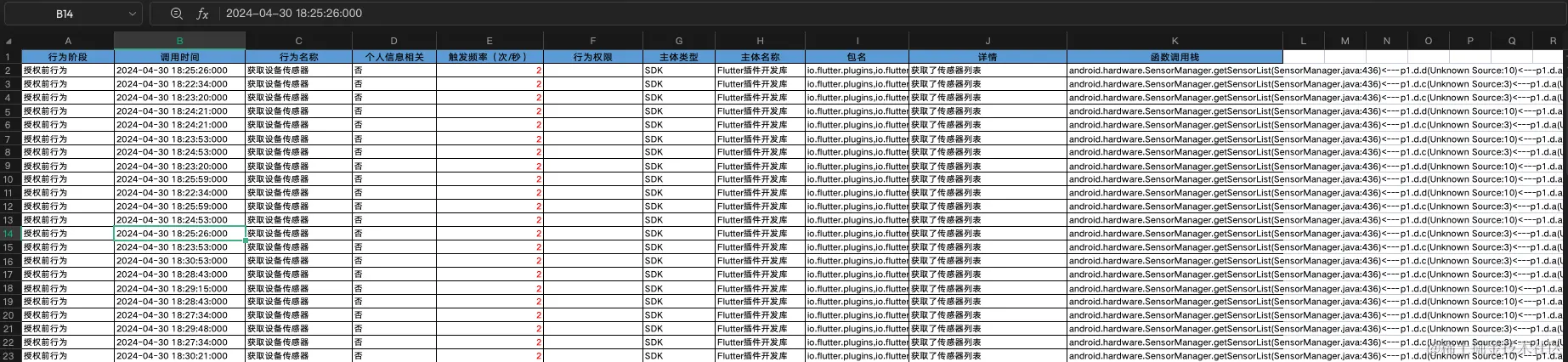Select column B header
The height and width of the screenshot is (362, 1568).
179,41
